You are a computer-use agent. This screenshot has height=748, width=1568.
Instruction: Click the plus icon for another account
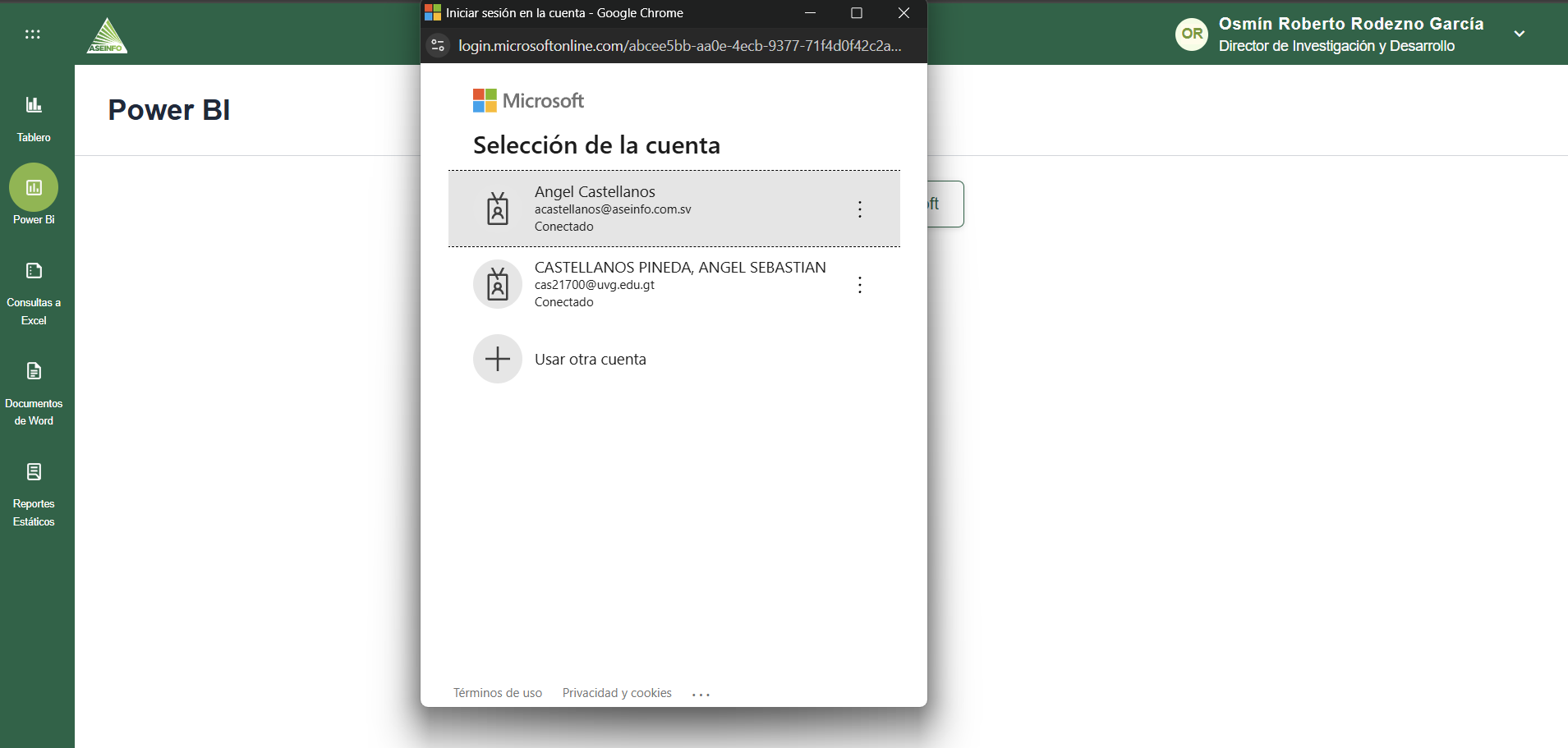click(x=498, y=359)
